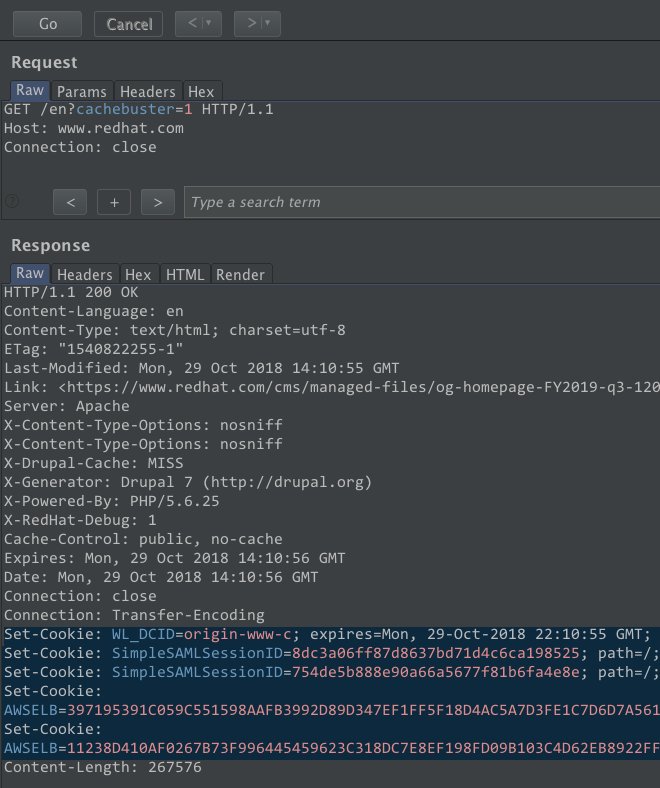Open the back history dropdown arrow
This screenshot has height=788, width=660.
[209, 23]
